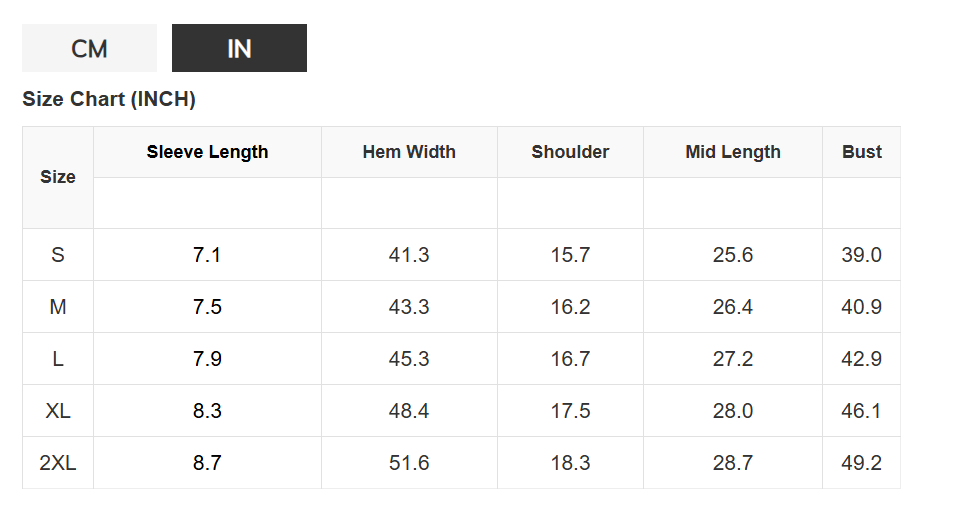This screenshot has height=507, width=960.
Task: Click the 39.0 bust value for S
Action: (x=861, y=255)
